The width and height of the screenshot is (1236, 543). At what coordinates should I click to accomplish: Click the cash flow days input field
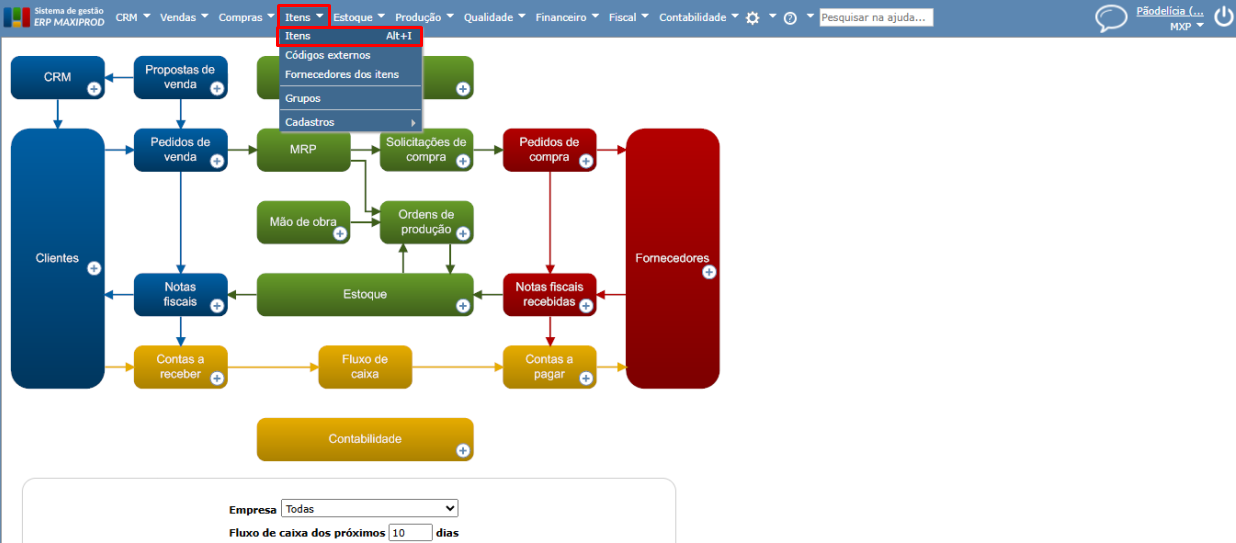[411, 533]
